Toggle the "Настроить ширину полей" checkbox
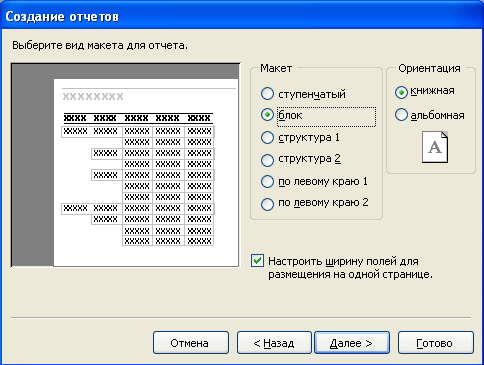The image size is (484, 365). coord(257,261)
